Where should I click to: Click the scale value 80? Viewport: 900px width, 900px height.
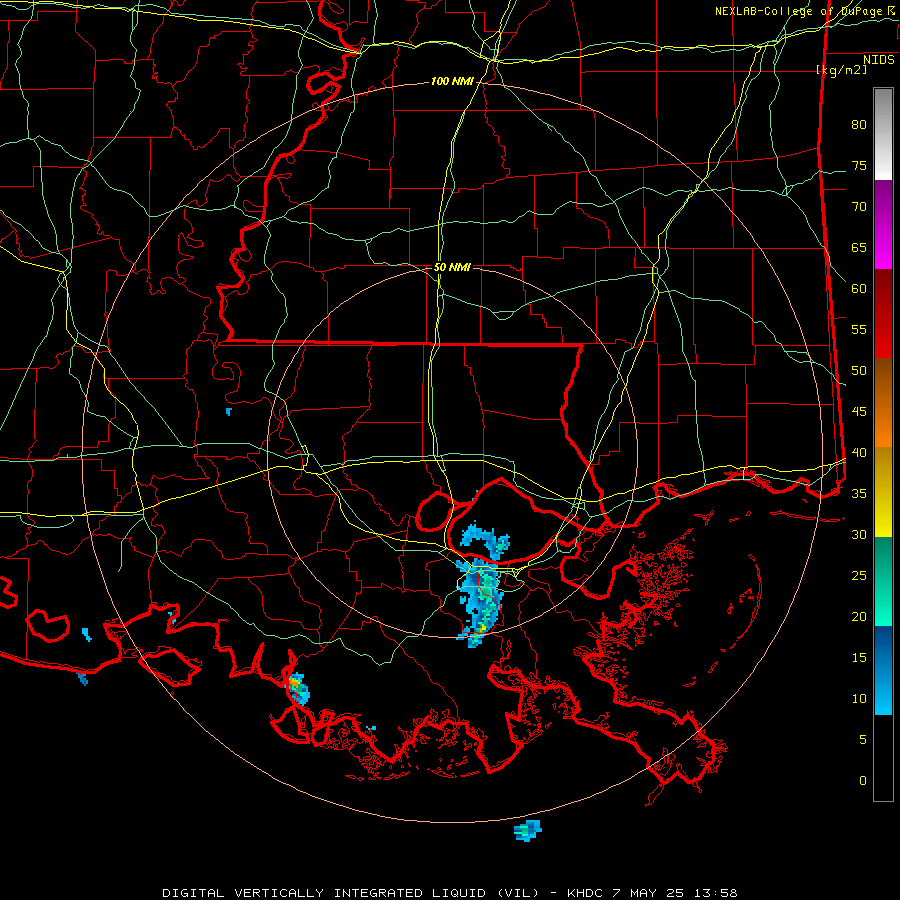(x=859, y=125)
